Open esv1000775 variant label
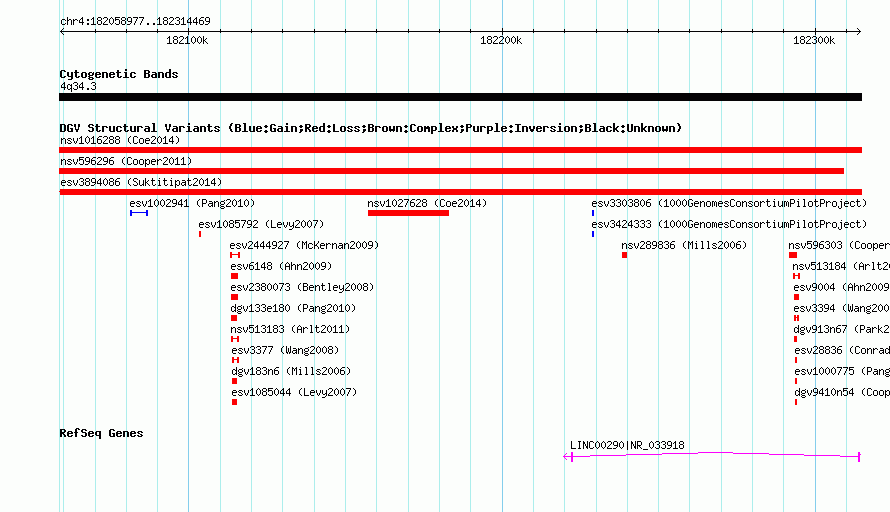Screen dimensions: 890x512 [842, 371]
